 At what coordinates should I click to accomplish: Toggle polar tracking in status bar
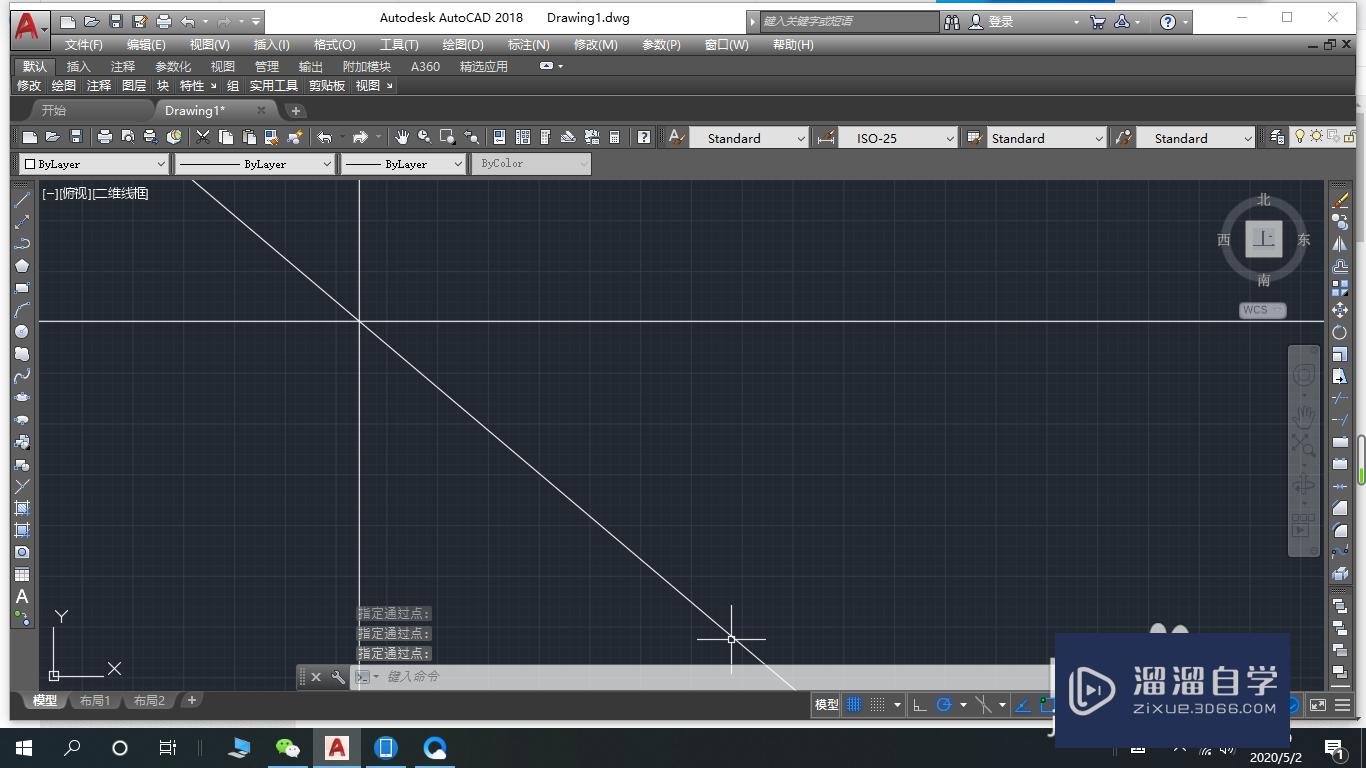coord(943,705)
